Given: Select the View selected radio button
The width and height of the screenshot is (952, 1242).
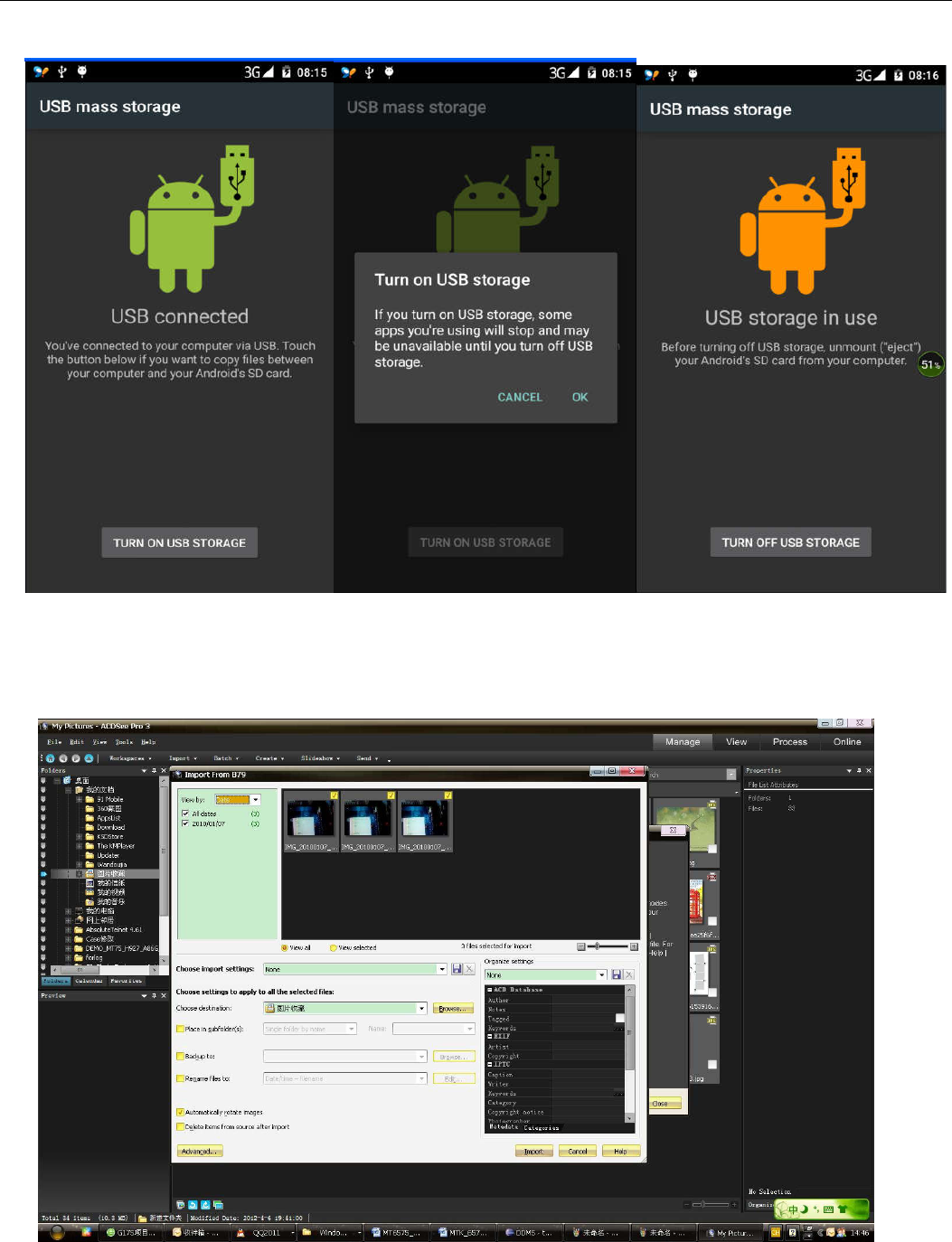Looking at the screenshot, I should pyautogui.click(x=333, y=947).
